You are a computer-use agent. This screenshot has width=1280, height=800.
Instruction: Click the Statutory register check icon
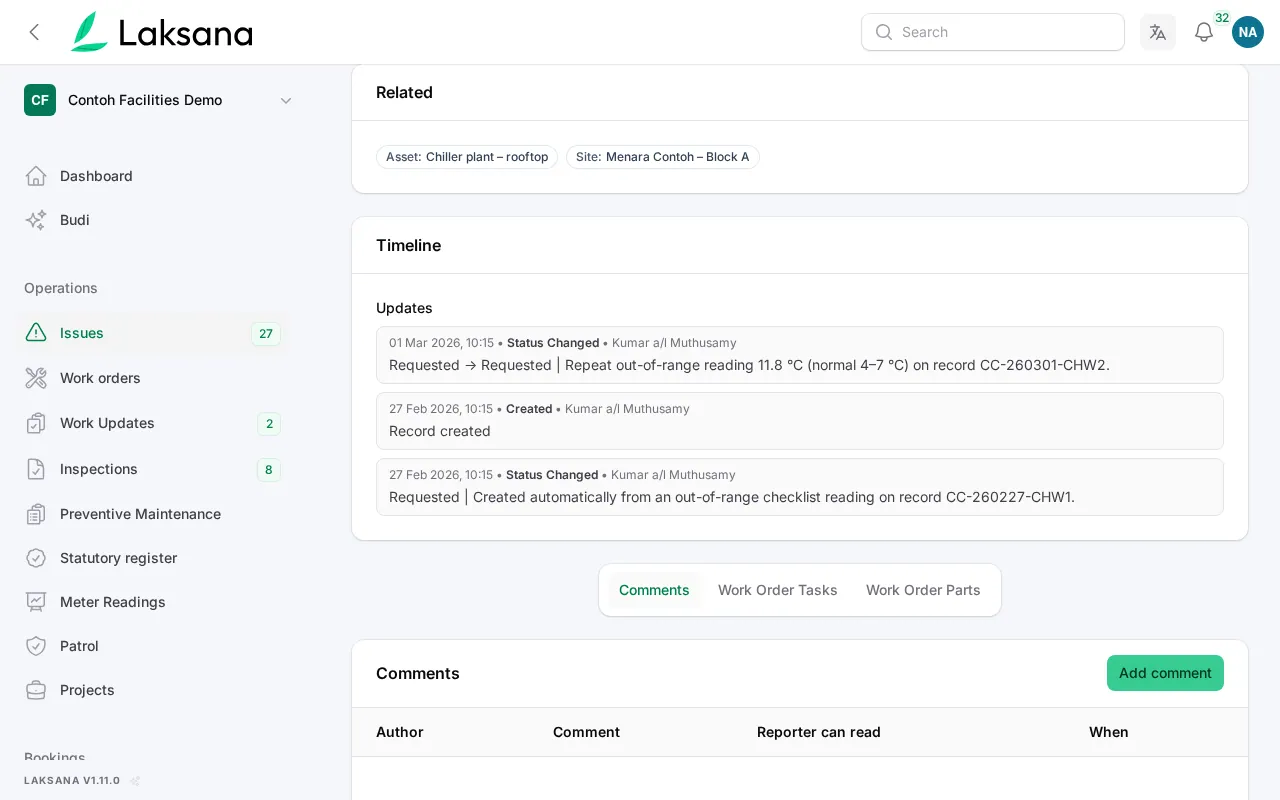(x=36, y=558)
